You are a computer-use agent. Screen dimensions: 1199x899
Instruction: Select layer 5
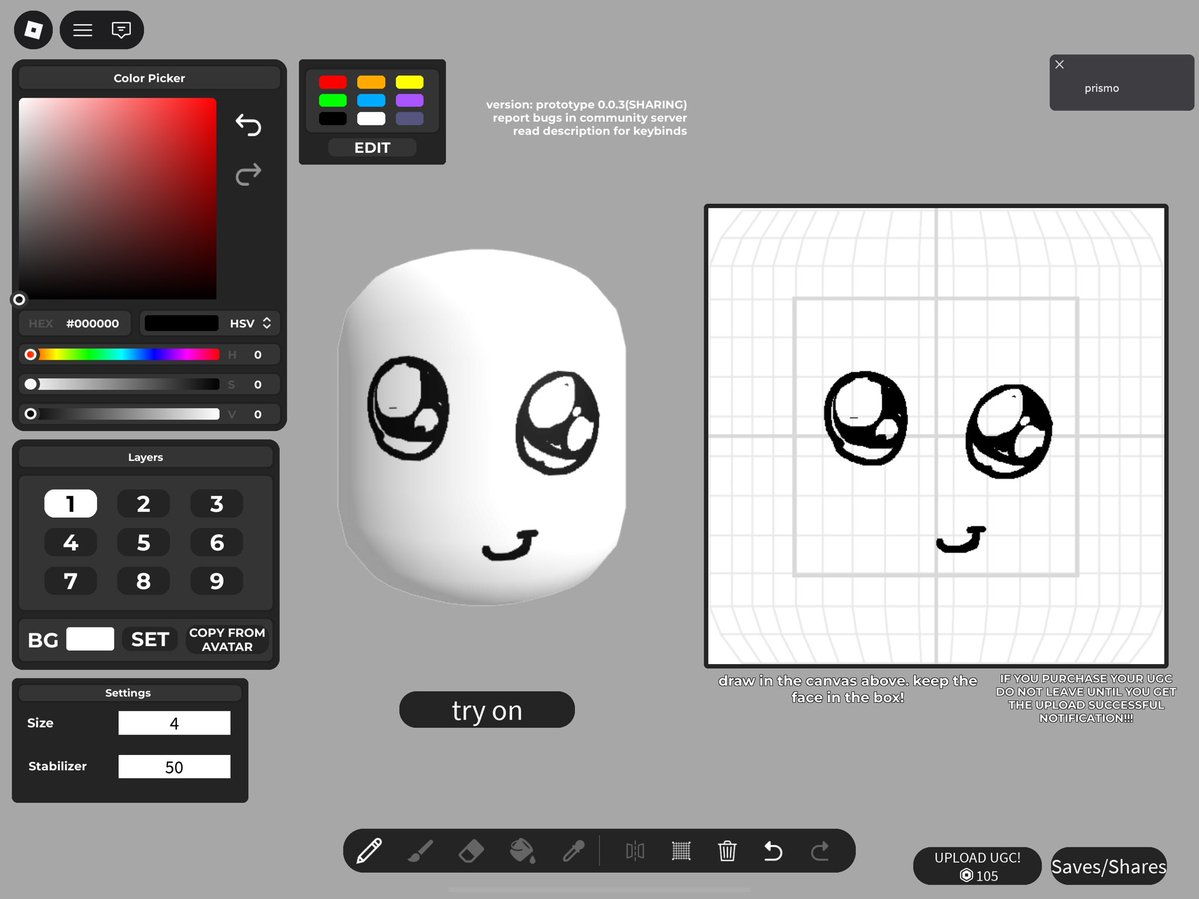click(x=143, y=542)
